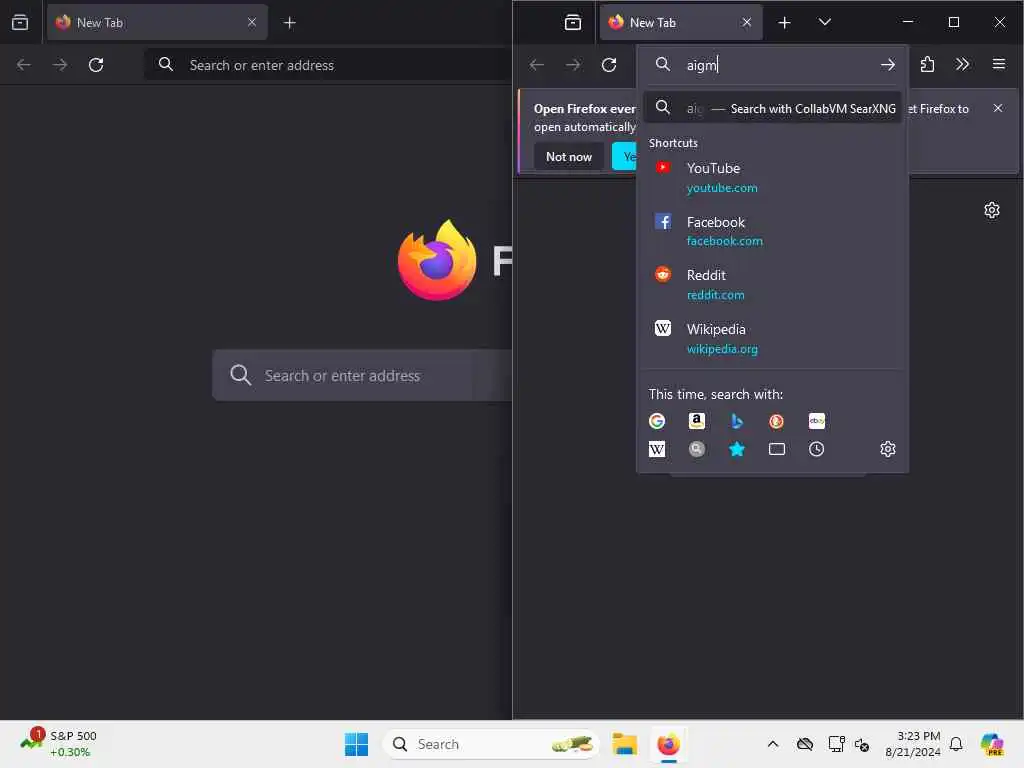The height and width of the screenshot is (768, 1024).
Task: Search this time with eBay
Action: 816,421
